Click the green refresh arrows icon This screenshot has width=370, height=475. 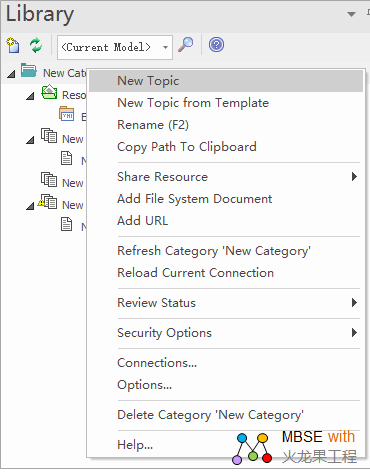[x=36, y=45]
